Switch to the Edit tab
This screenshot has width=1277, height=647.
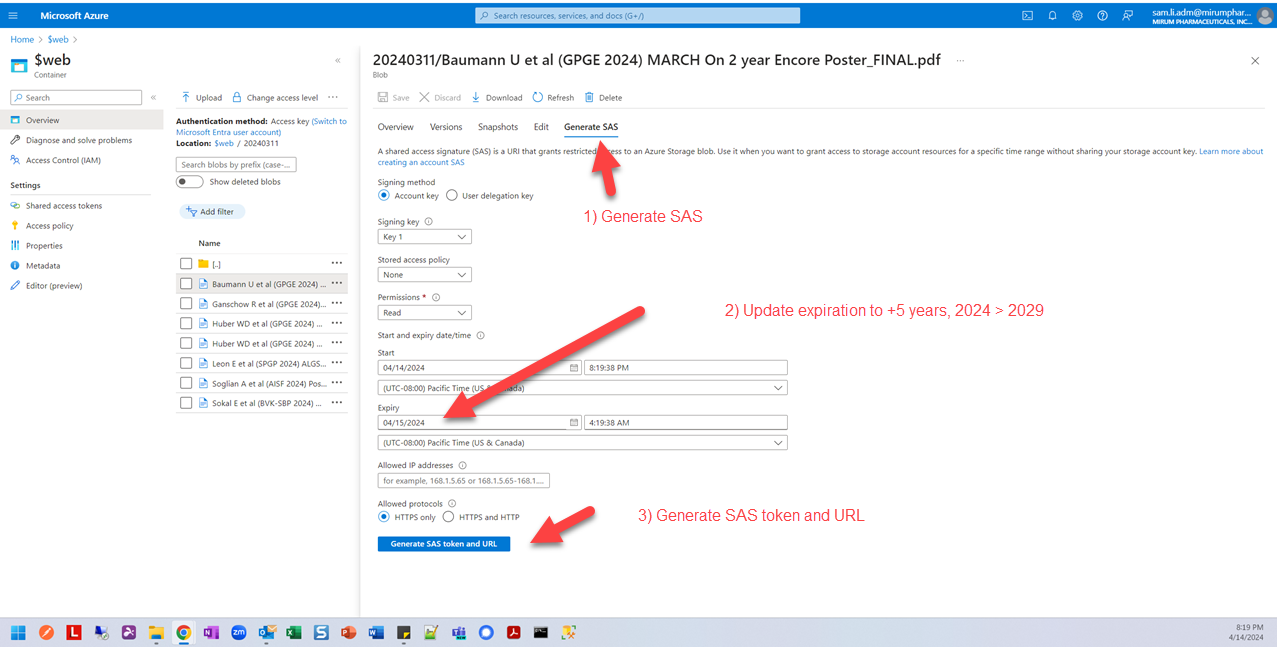pyautogui.click(x=541, y=127)
